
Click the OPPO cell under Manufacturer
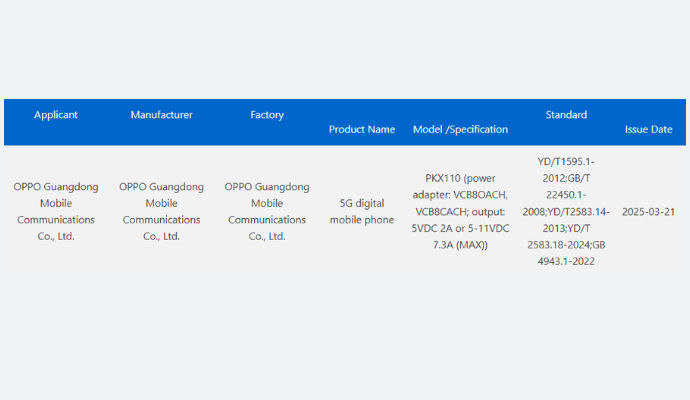tap(161, 211)
